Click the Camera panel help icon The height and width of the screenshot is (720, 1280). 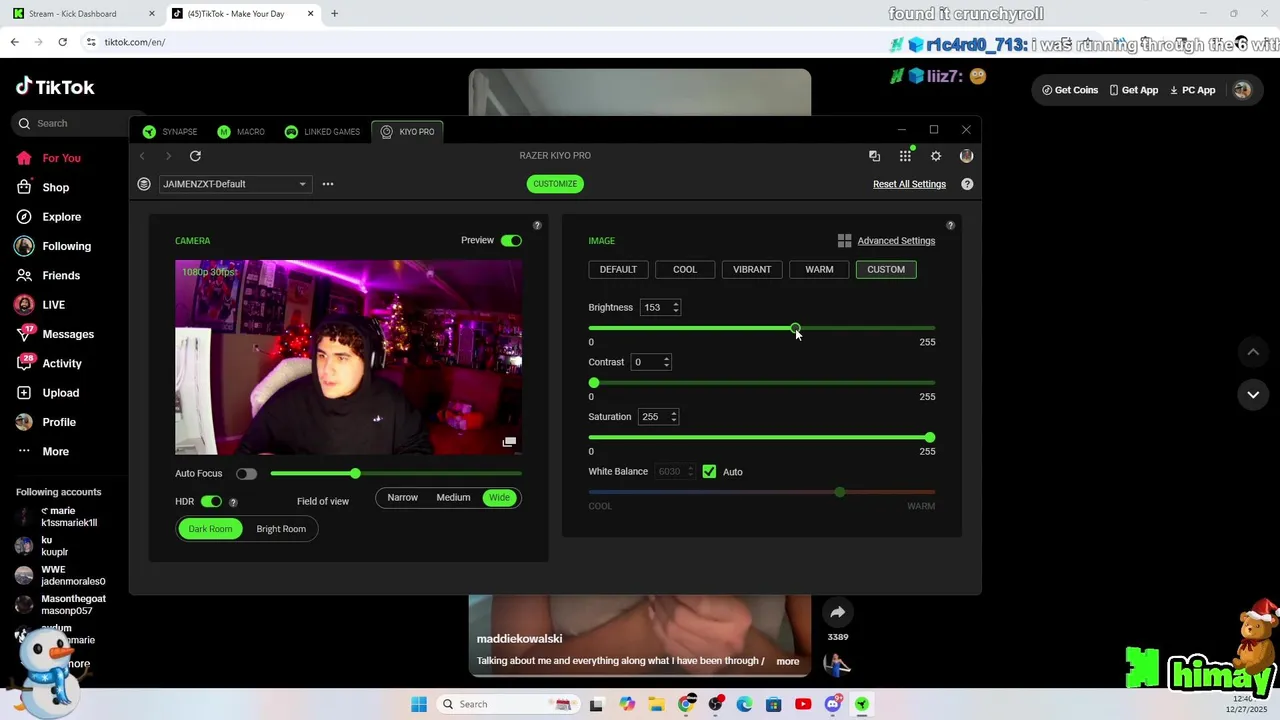[537, 226]
